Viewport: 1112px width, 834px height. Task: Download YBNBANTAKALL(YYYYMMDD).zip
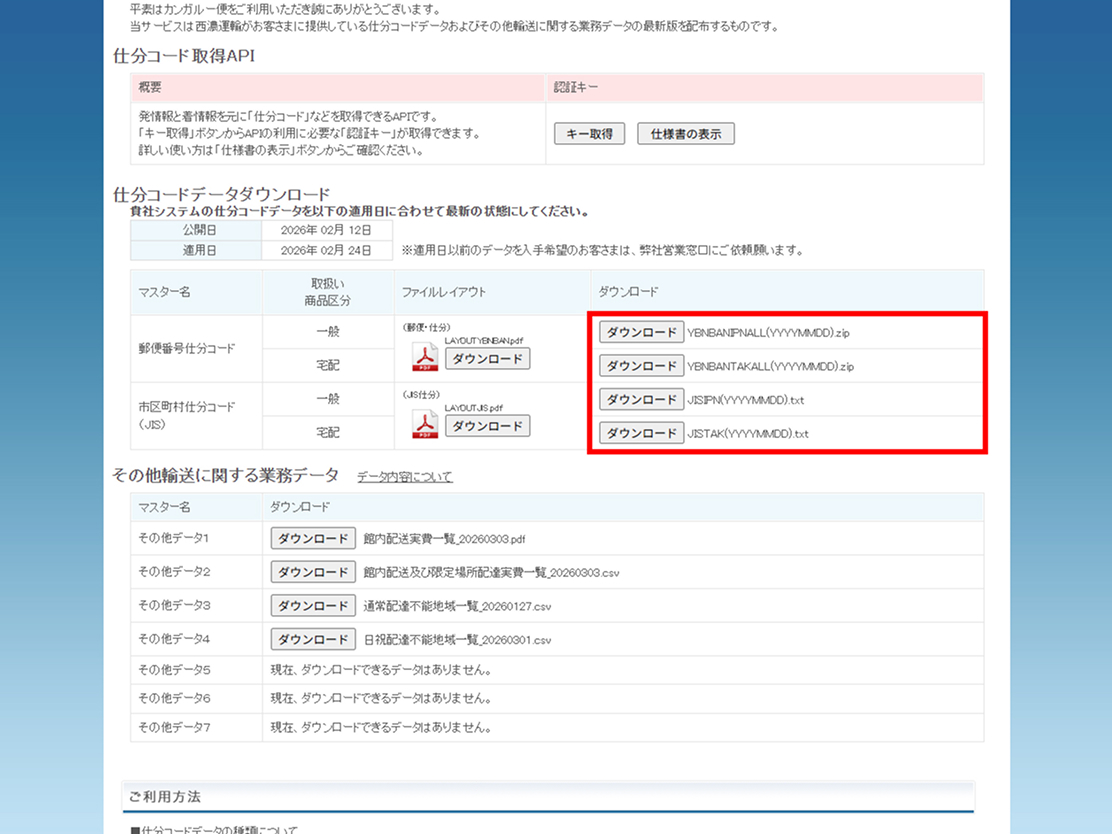click(642, 366)
